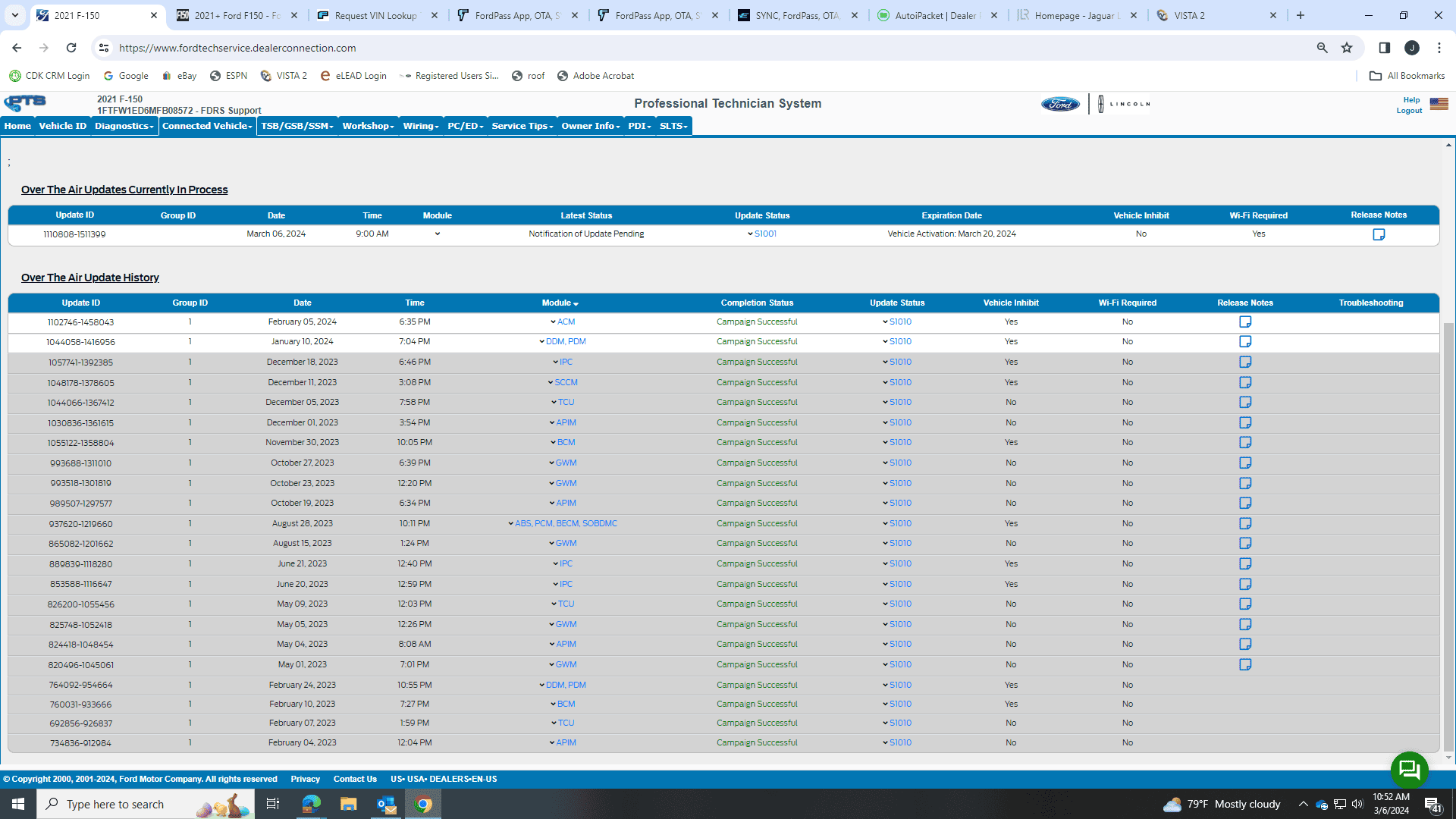Sort history by Module column
This screenshot has width=1456, height=819.
click(x=560, y=303)
